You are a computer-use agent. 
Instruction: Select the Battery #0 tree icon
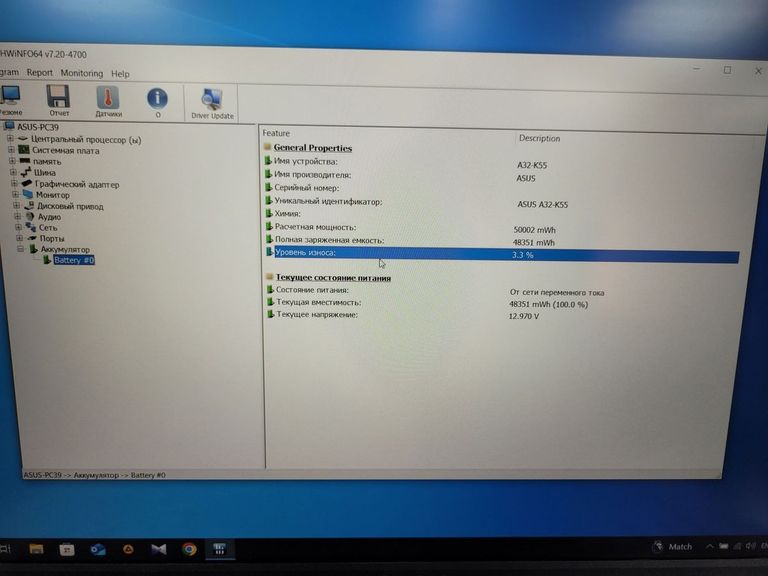[x=46, y=260]
